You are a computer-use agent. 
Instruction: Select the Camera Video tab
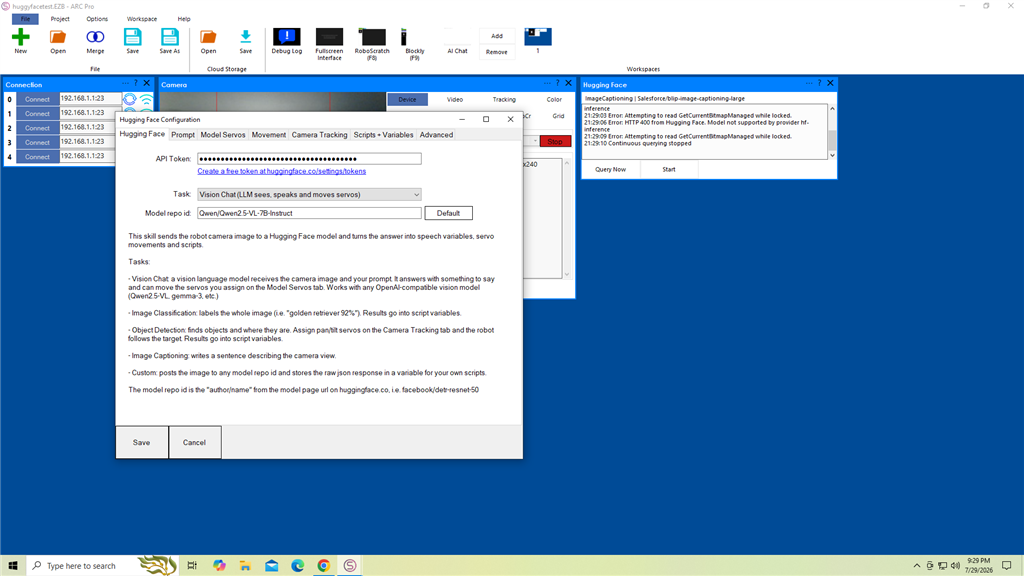[455, 99]
